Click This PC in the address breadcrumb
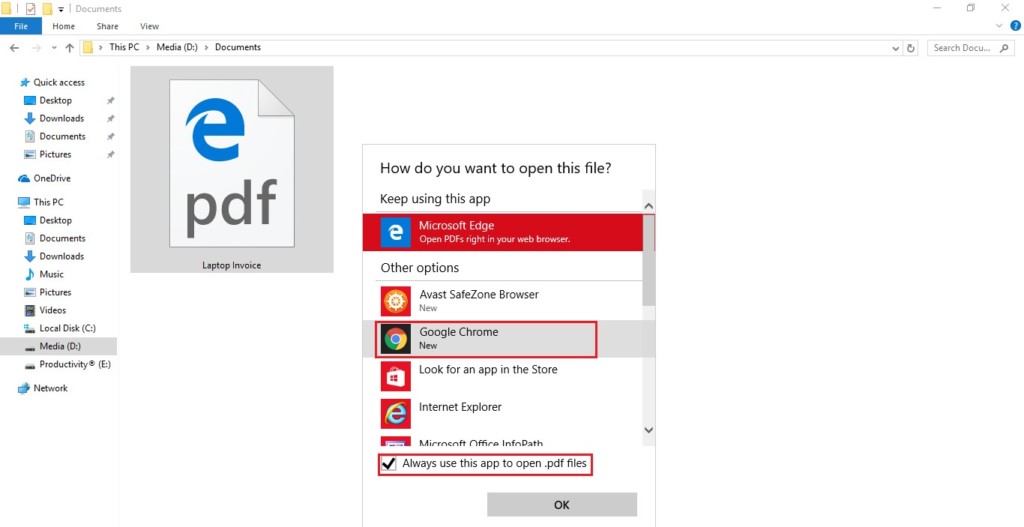Screen dimensions: 1024x527 pyautogui.click(x=124, y=47)
